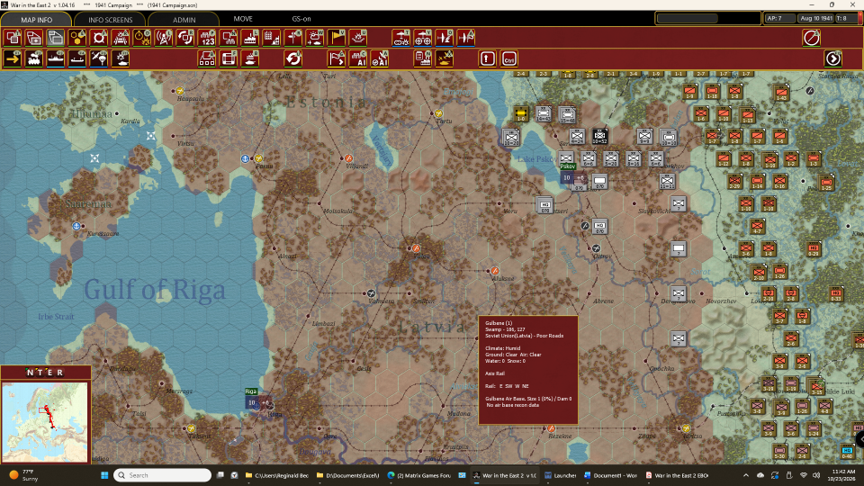This screenshot has width=864, height=486.
Task: Select the second ship amphibious mode
Action: click(x=77, y=58)
